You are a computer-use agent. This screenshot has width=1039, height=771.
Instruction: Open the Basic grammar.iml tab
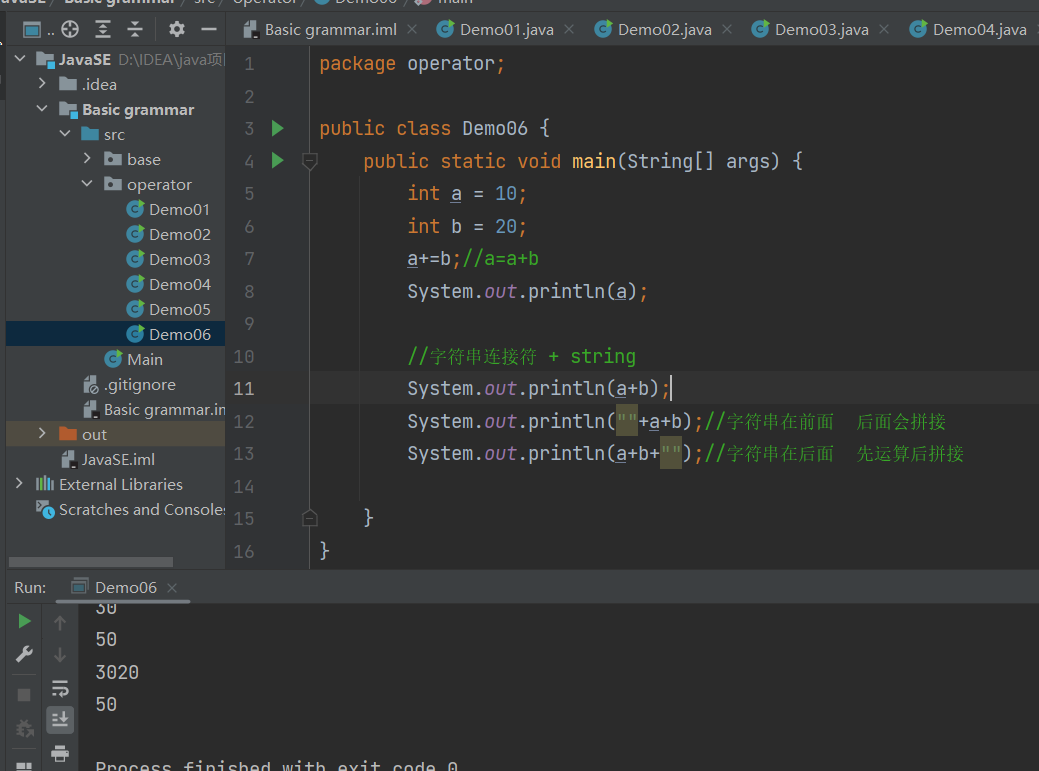click(x=330, y=29)
